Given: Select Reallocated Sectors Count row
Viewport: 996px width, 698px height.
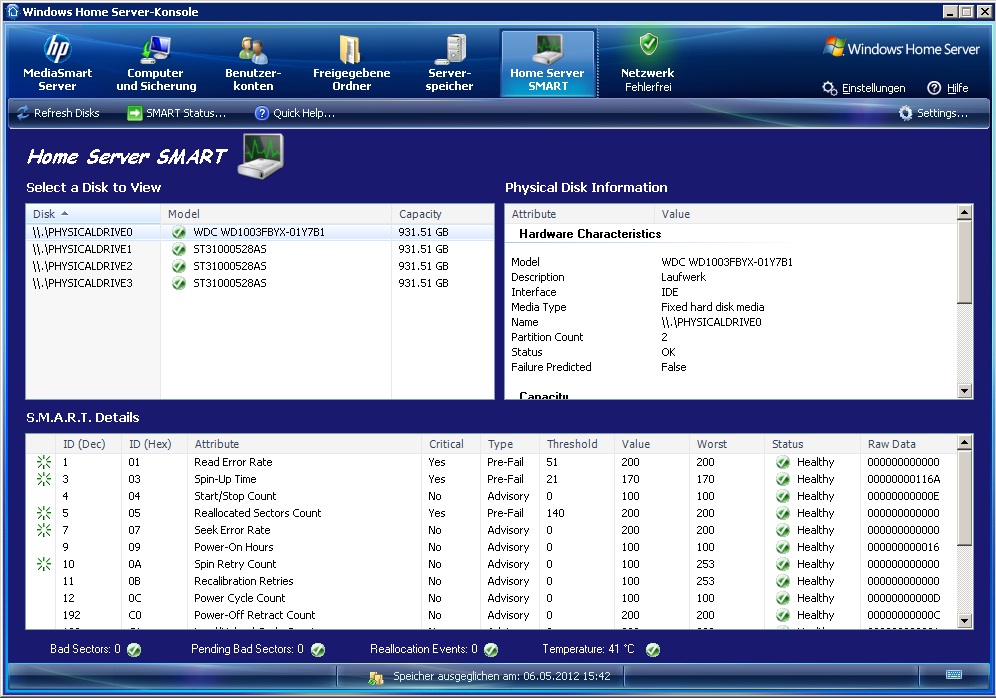Looking at the screenshot, I should click(x=491, y=513).
